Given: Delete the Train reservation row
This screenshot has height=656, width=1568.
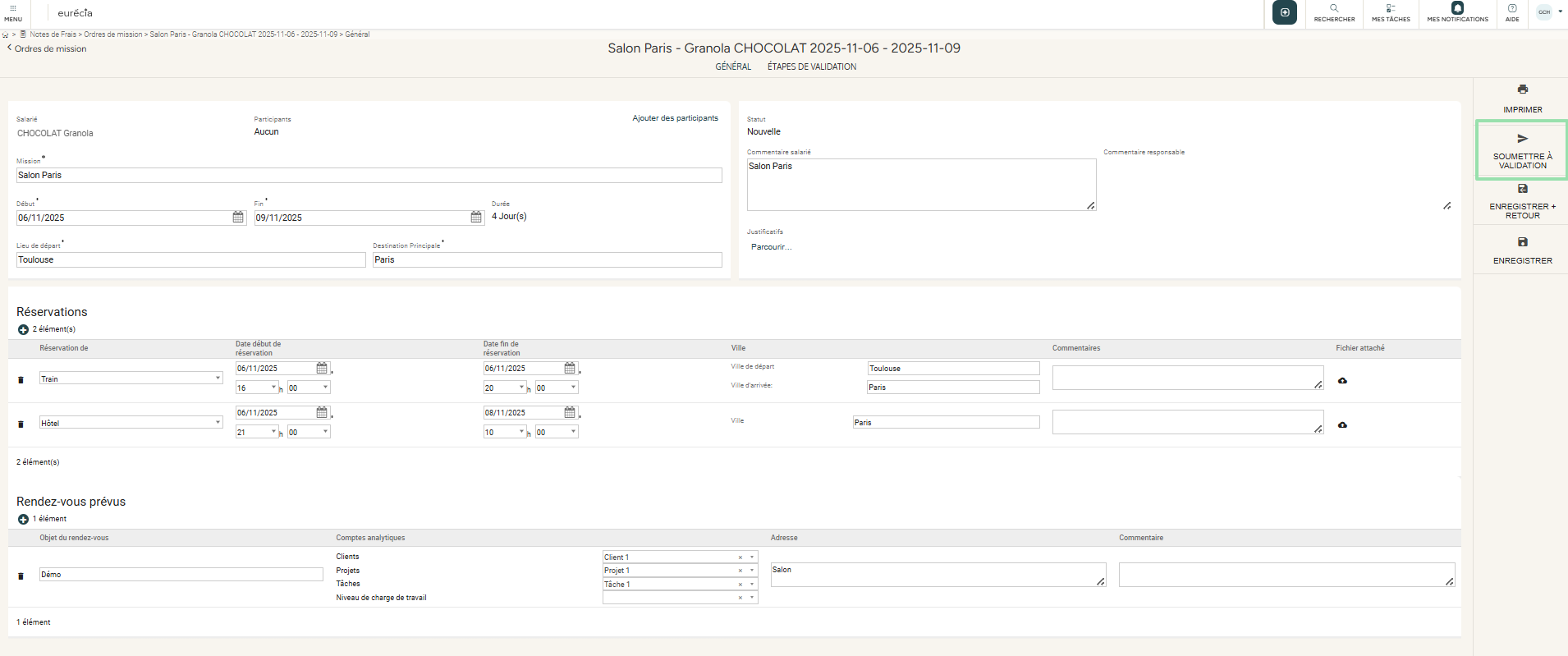Looking at the screenshot, I should [21, 379].
